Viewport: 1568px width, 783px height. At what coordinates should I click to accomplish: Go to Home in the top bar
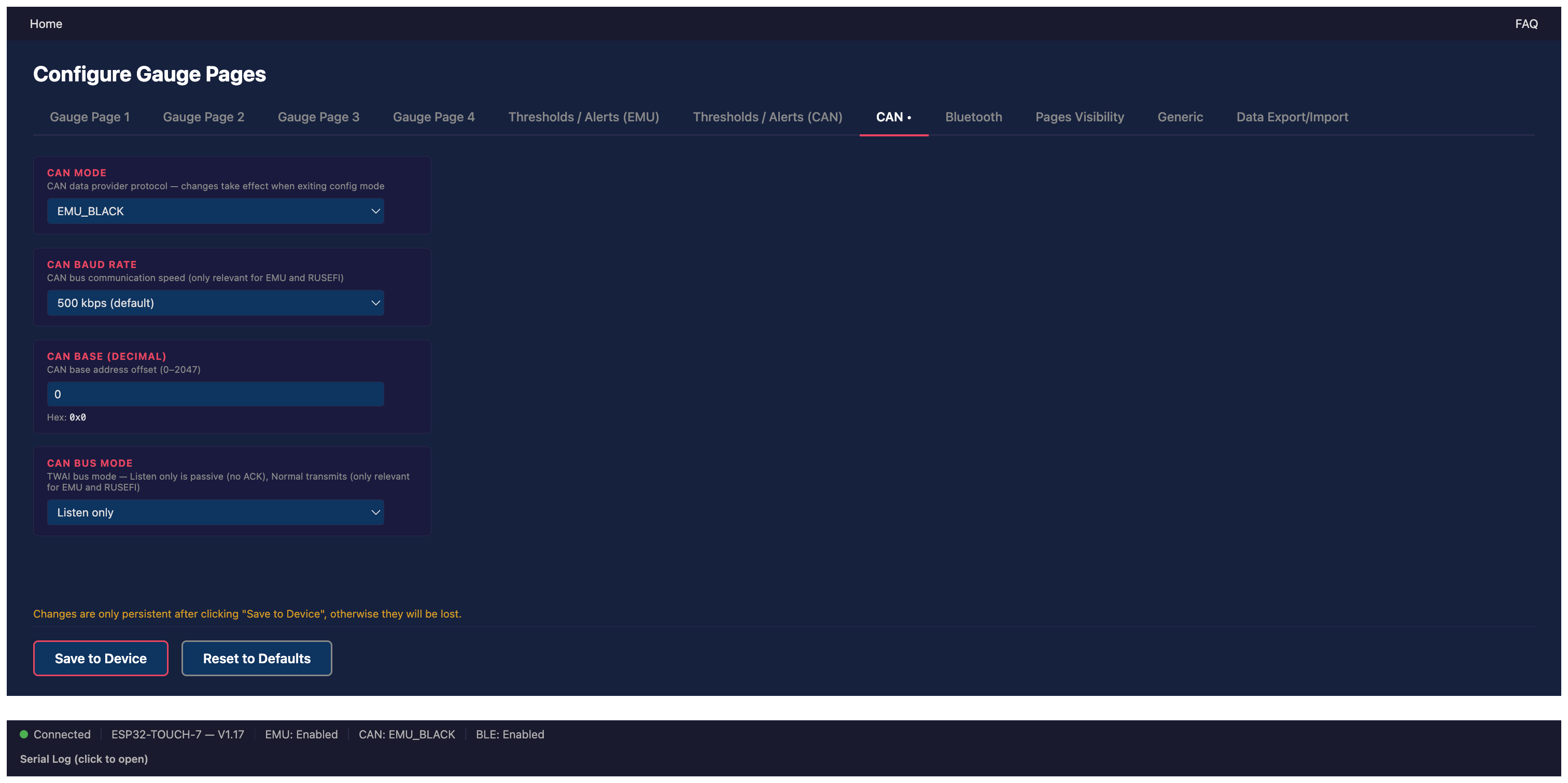pyautogui.click(x=46, y=24)
